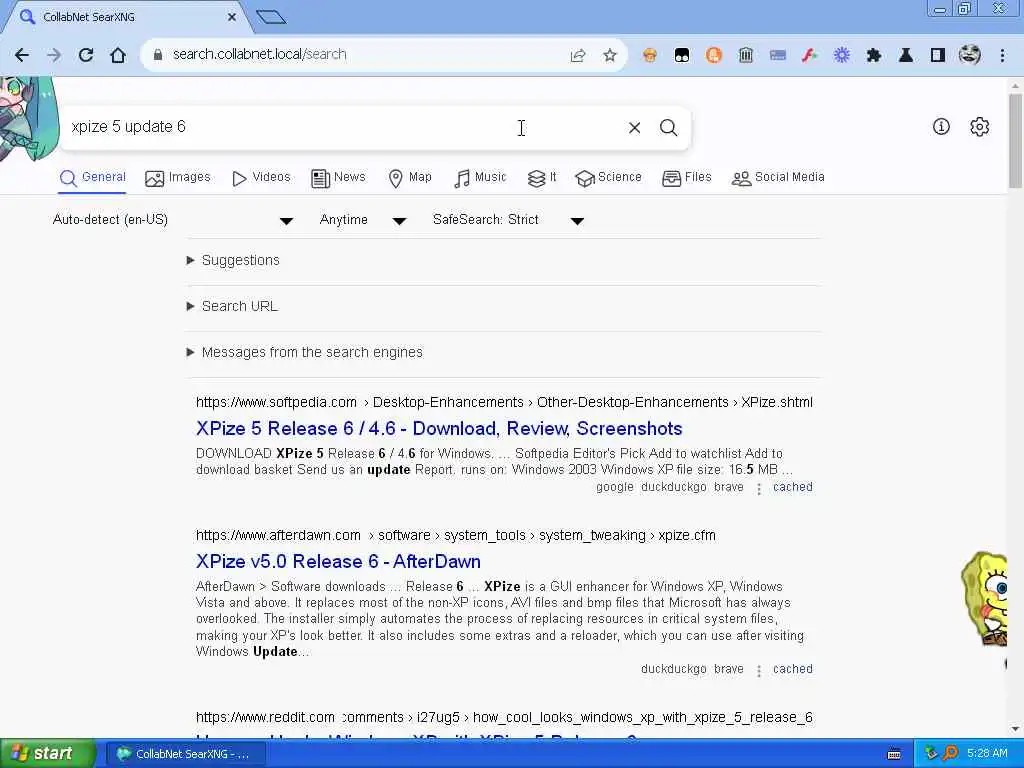Submit search with magnifier icon
Screen dimensions: 1024x768
(x=668, y=128)
